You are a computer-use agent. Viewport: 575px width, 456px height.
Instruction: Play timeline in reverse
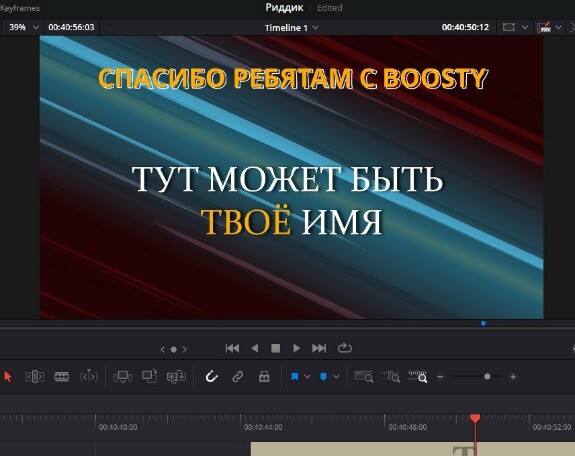tap(255, 348)
